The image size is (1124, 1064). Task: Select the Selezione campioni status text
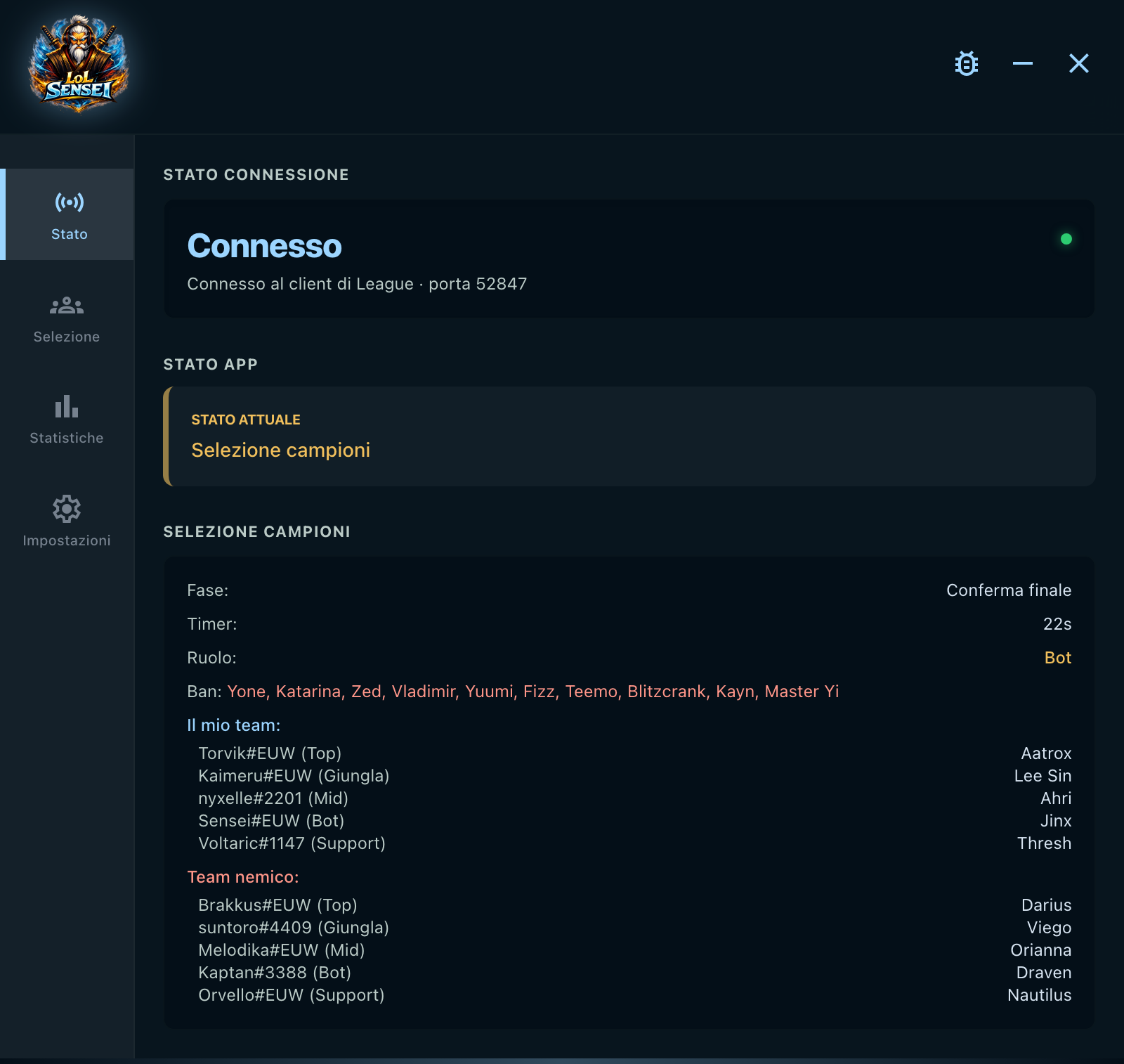point(281,450)
